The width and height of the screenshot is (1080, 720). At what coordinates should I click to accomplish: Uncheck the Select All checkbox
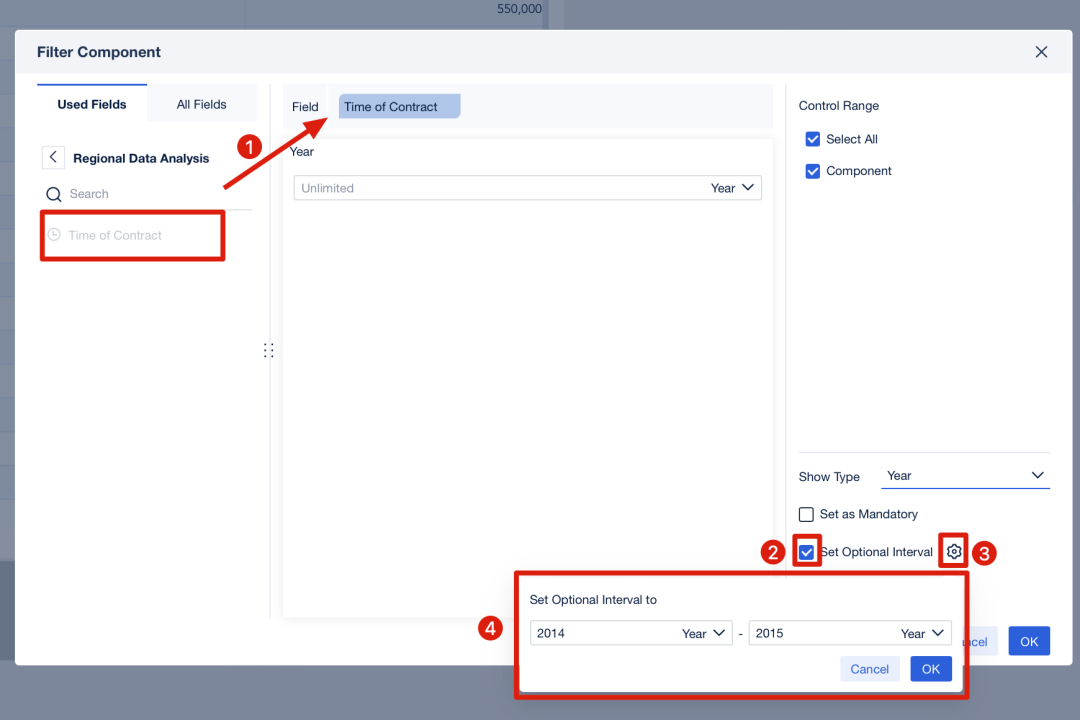[x=813, y=139]
